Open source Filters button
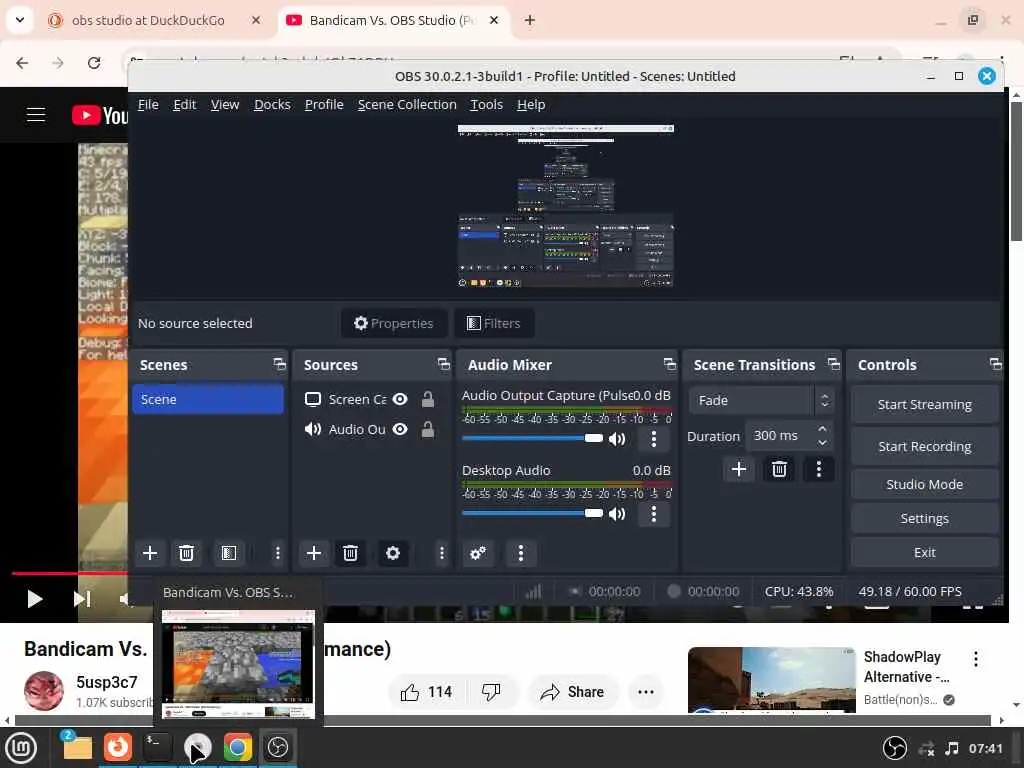Screen dimensions: 1024x768 (494, 323)
